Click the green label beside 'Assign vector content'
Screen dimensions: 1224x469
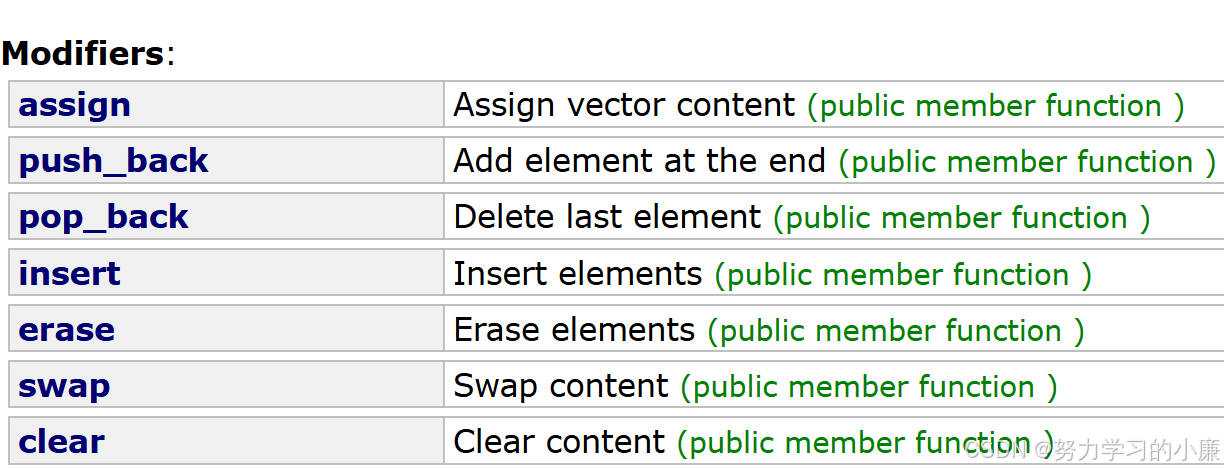(996, 106)
